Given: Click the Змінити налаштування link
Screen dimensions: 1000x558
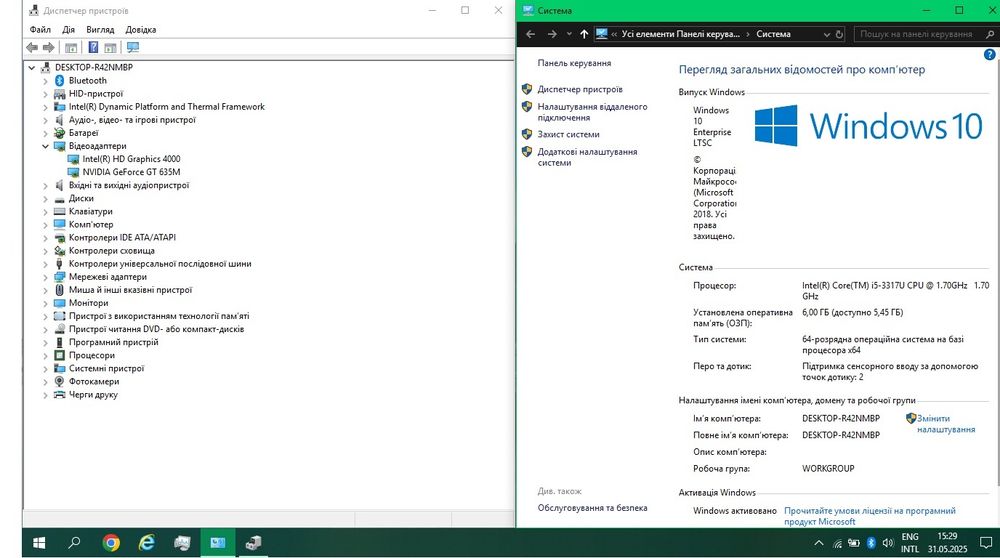Looking at the screenshot, I should [946, 424].
